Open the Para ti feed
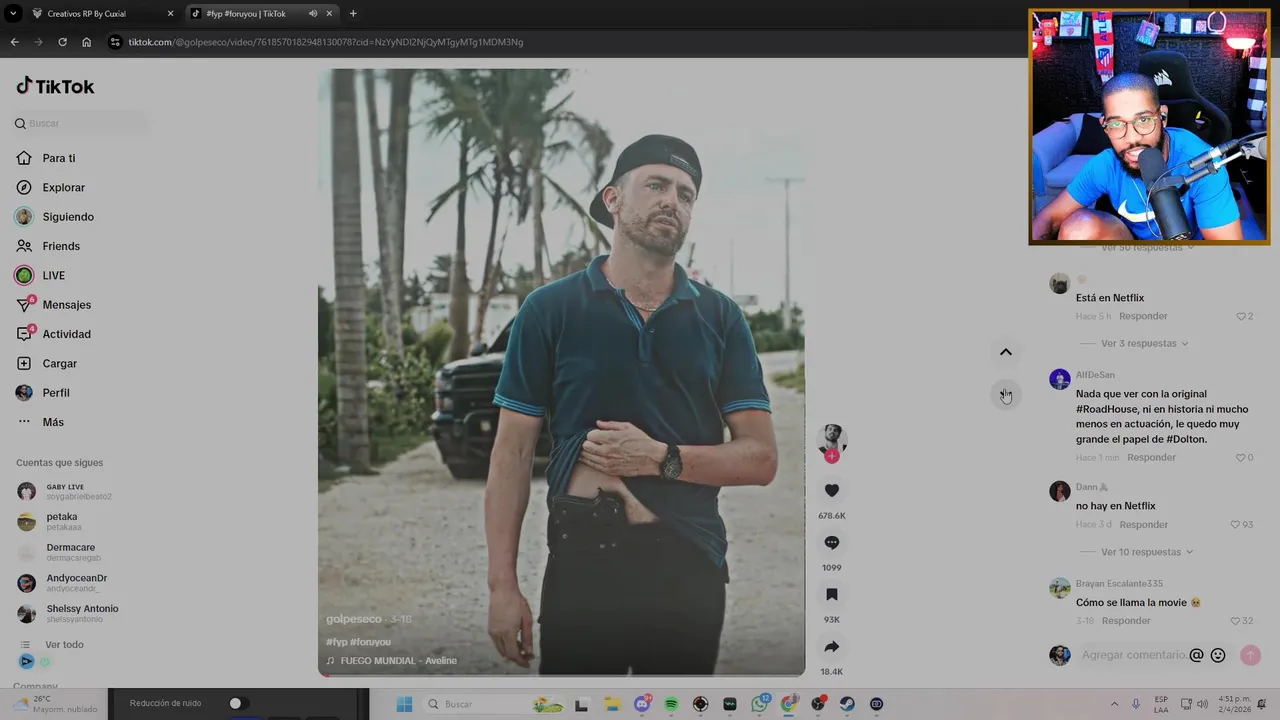 (46, 158)
